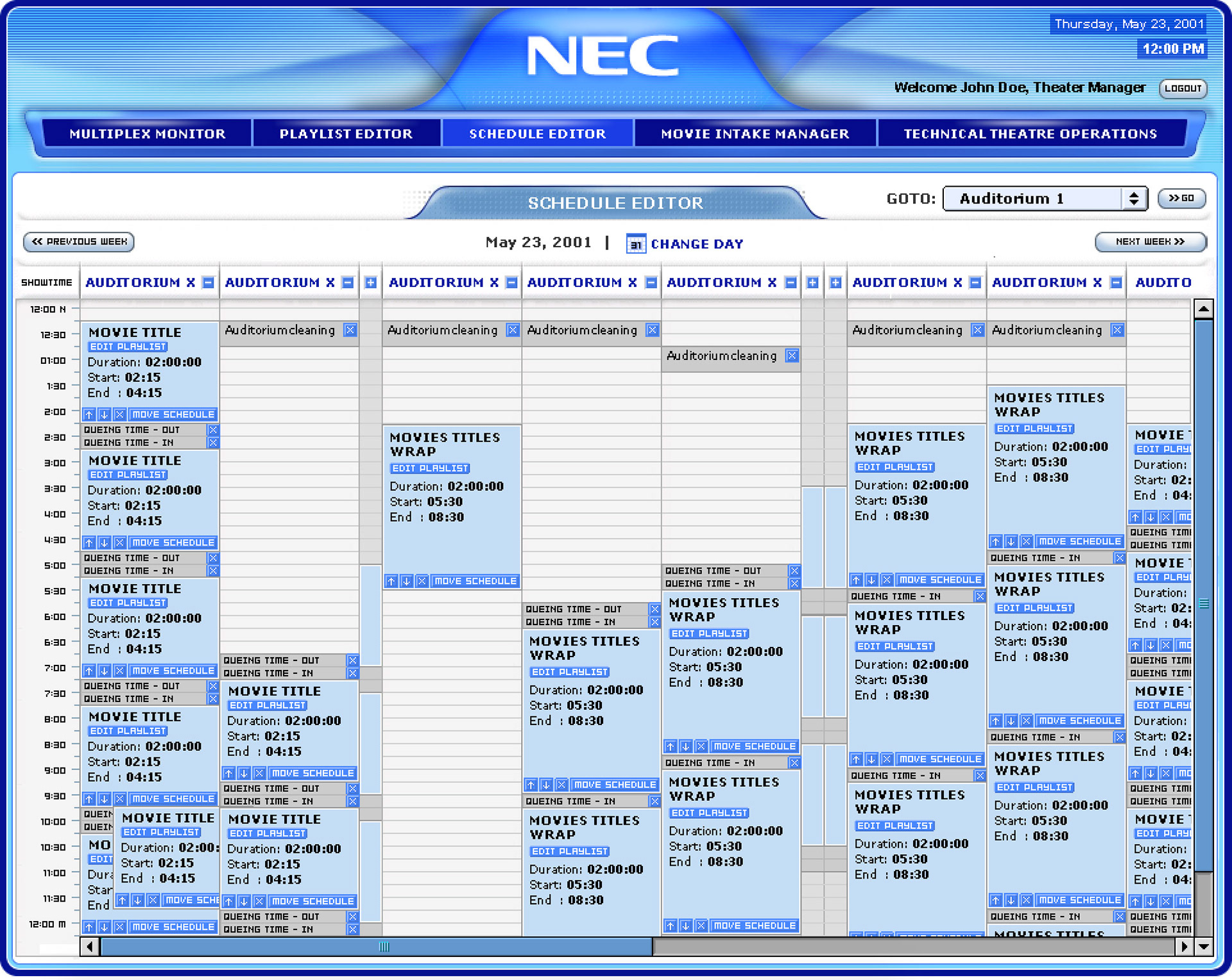Go to PREVIOUS WEEK
1232x980 pixels.
coord(79,241)
